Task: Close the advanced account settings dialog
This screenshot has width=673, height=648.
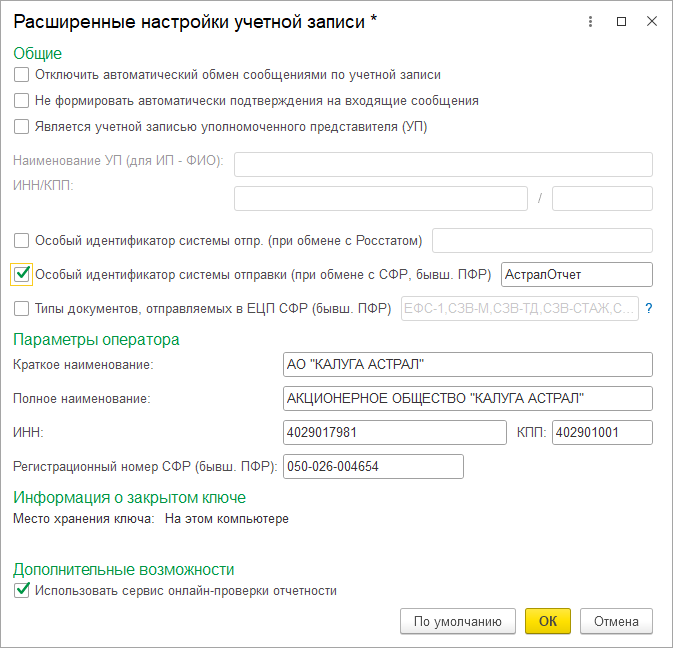Action: tap(651, 21)
